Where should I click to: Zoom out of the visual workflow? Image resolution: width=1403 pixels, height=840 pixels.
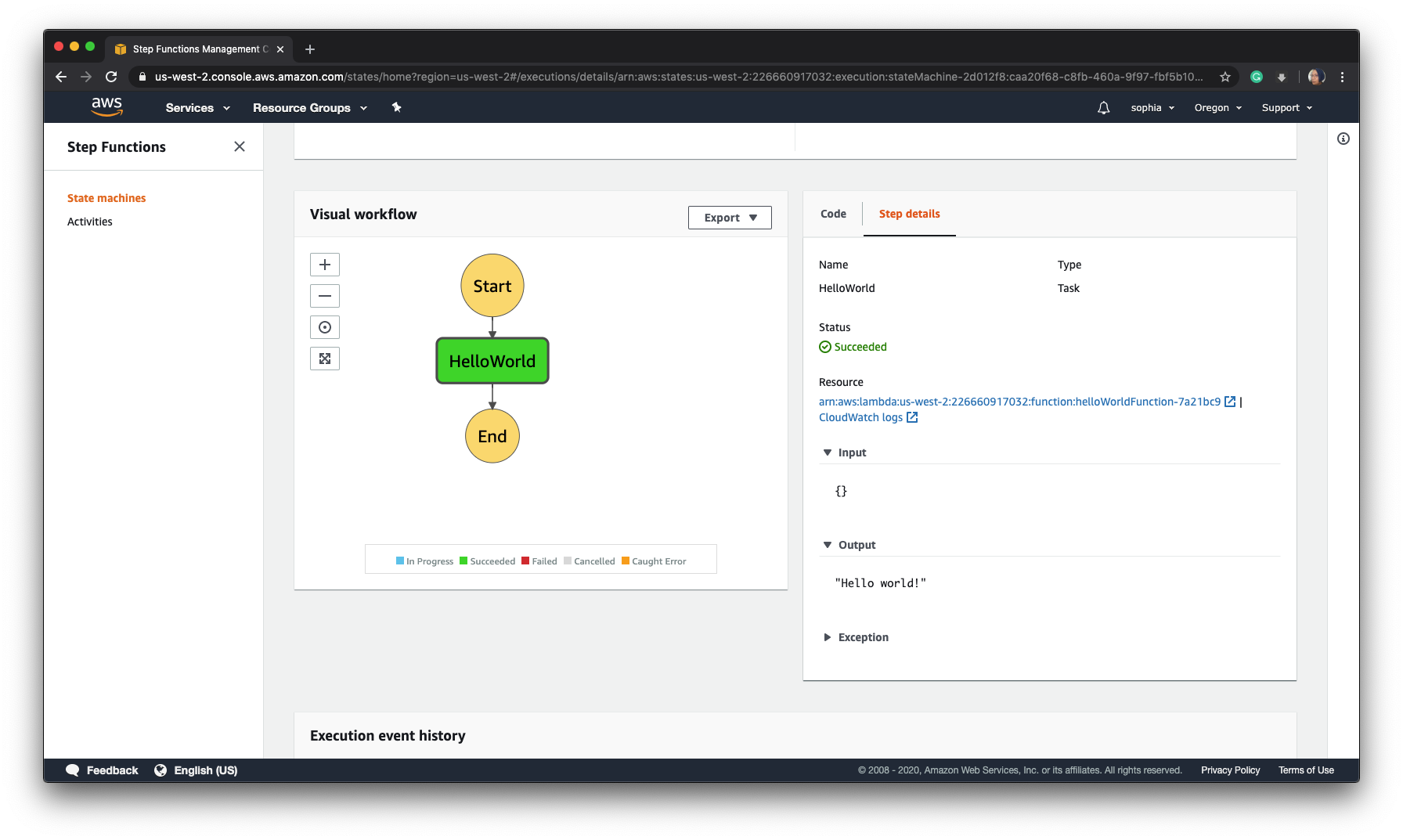point(324,295)
